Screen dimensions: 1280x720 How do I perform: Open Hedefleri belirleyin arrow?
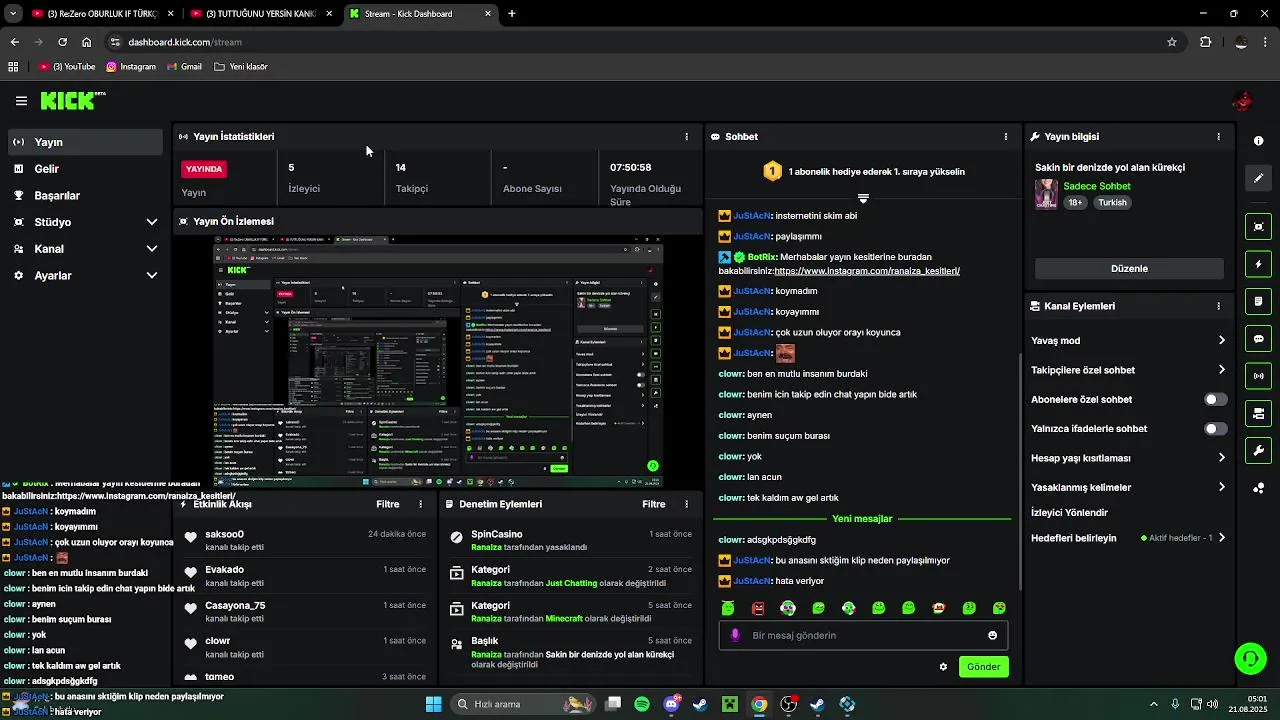(1221, 538)
